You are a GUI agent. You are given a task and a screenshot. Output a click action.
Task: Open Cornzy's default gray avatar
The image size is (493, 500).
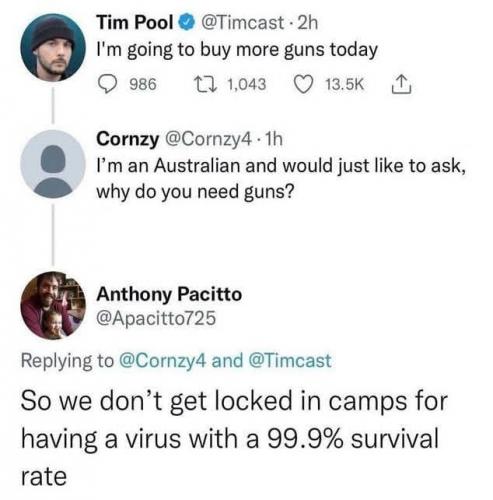coord(53,164)
